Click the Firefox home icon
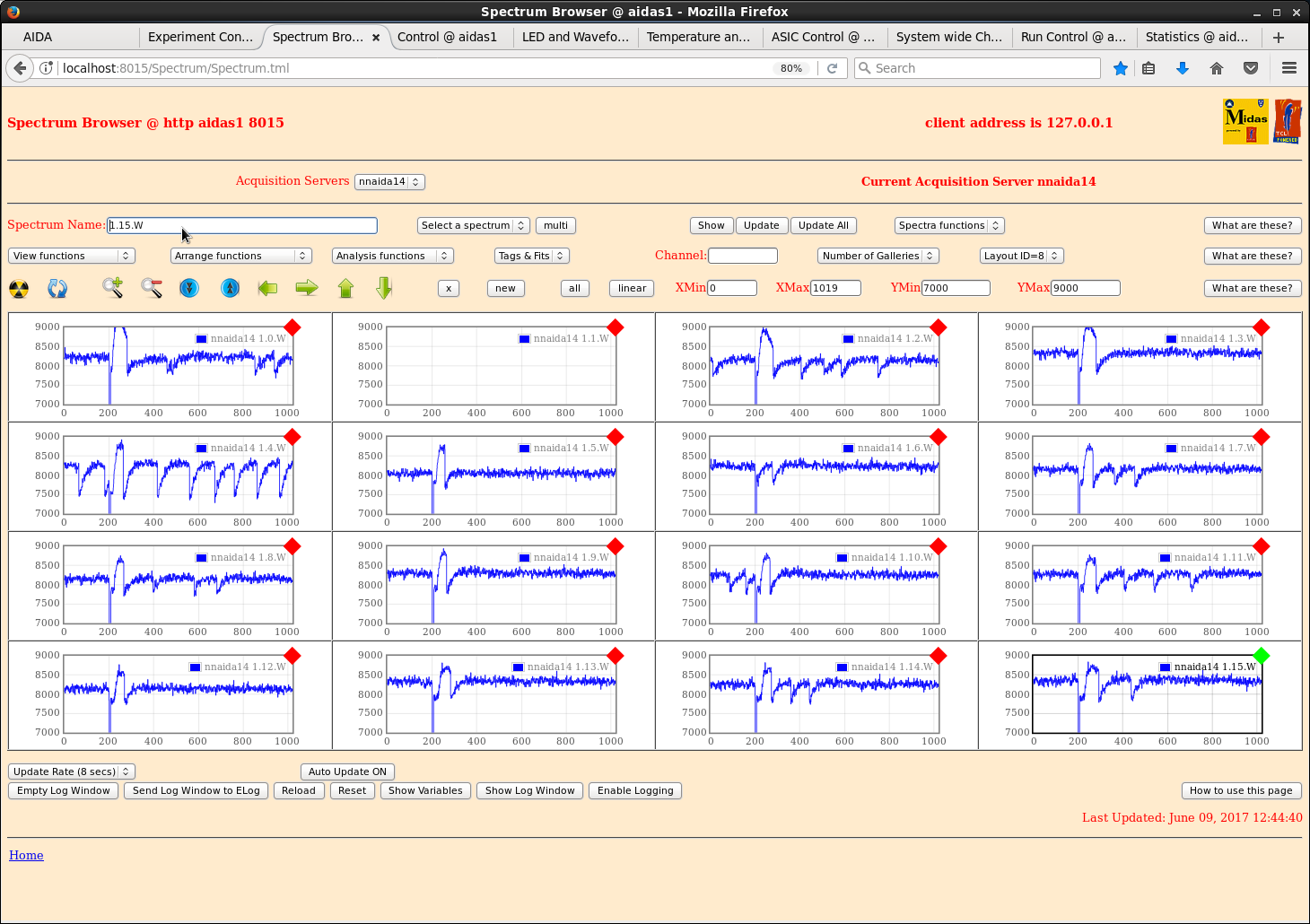The image size is (1310, 924). pos(1217,68)
